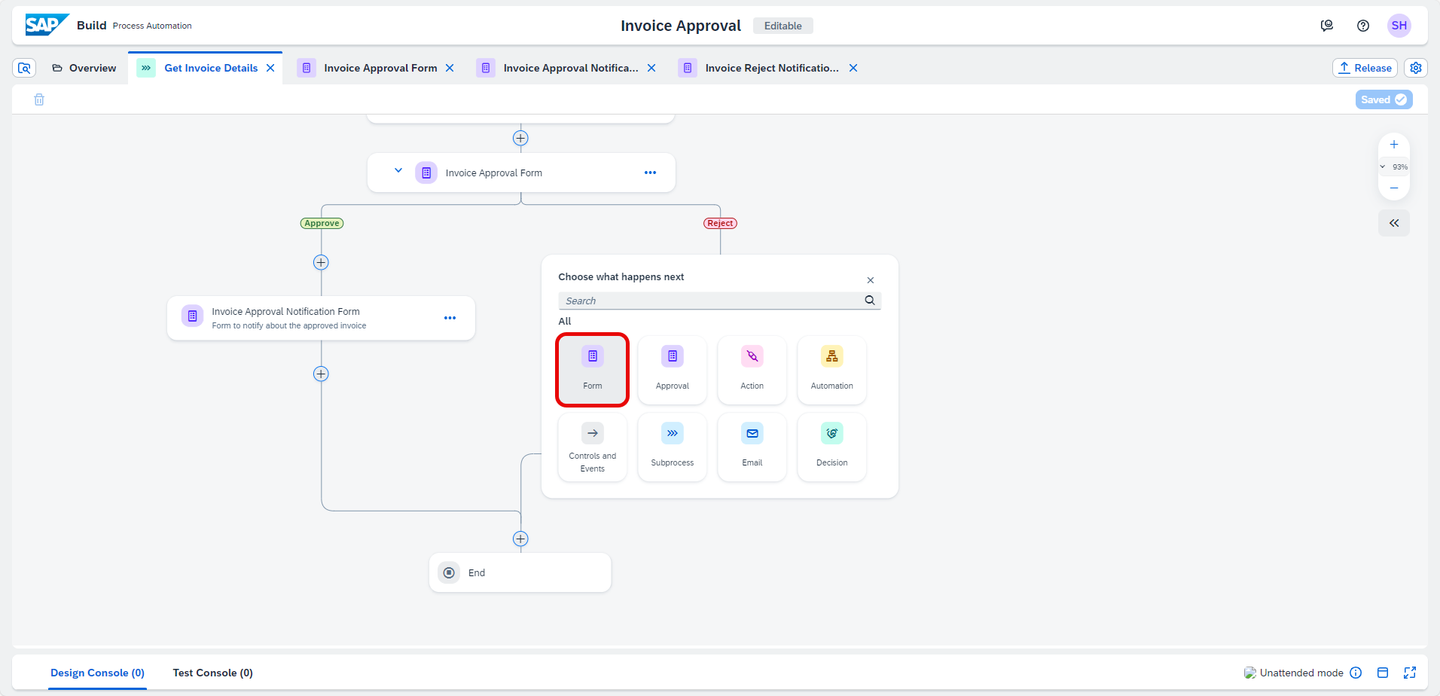The width and height of the screenshot is (1440, 696).
Task: Click the Release button
Action: tap(1365, 68)
